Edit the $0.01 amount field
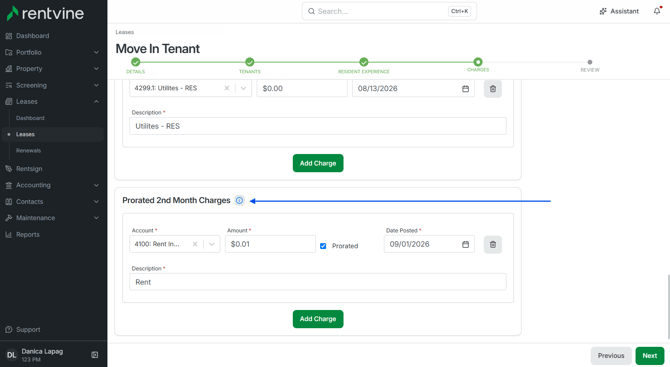 click(x=270, y=244)
